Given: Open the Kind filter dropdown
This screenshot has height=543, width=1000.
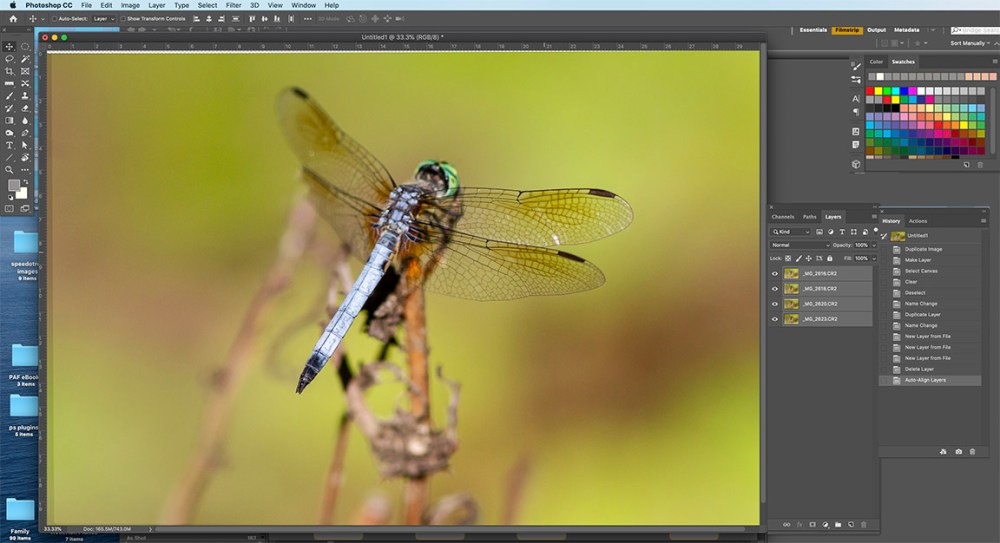Looking at the screenshot, I should 790,232.
